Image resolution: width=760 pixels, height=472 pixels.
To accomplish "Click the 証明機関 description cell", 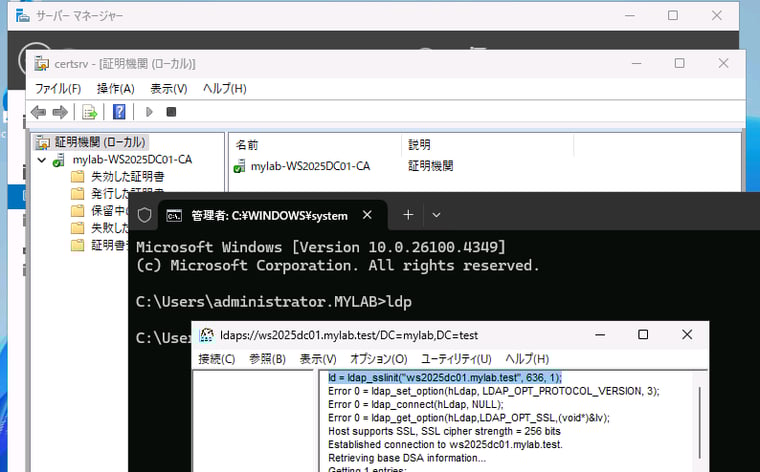I will [x=430, y=166].
